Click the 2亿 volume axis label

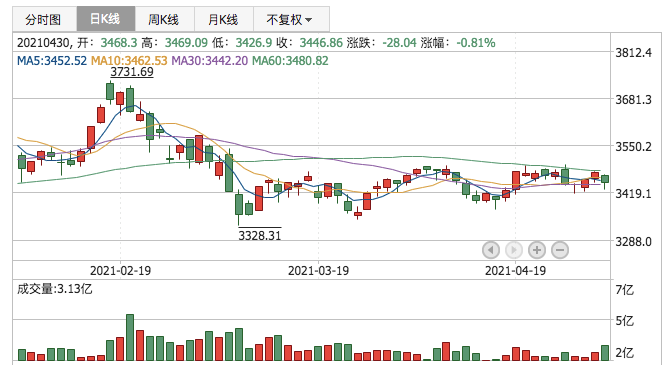[625, 353]
